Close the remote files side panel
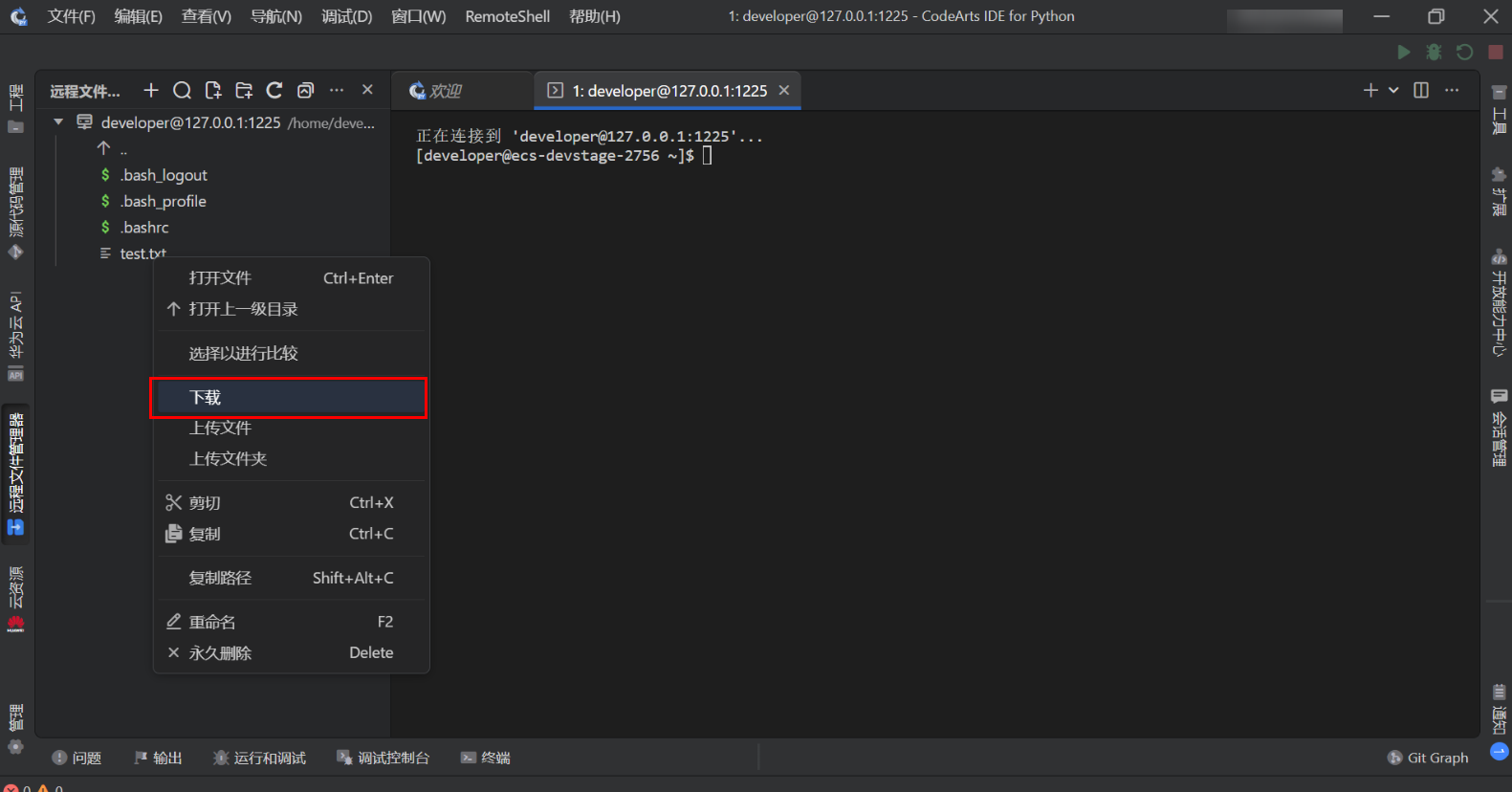Image resolution: width=1512 pixels, height=792 pixels. point(367,90)
